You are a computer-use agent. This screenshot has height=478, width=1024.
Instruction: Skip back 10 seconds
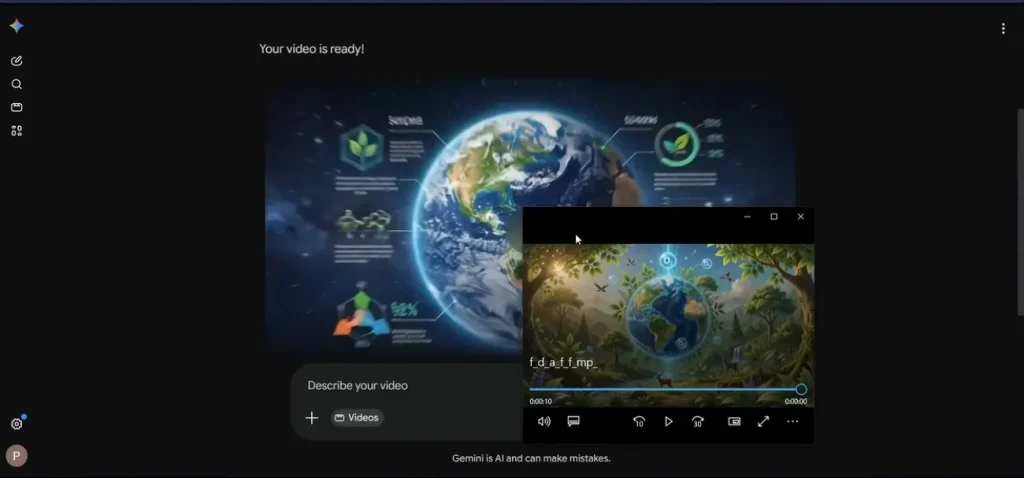tap(639, 422)
